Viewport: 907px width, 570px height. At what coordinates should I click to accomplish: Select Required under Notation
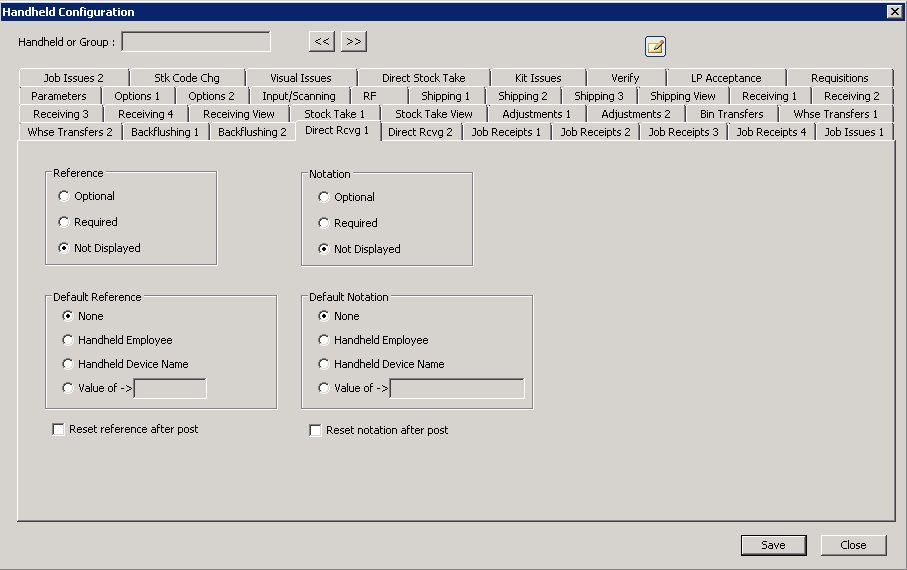pyautogui.click(x=324, y=223)
